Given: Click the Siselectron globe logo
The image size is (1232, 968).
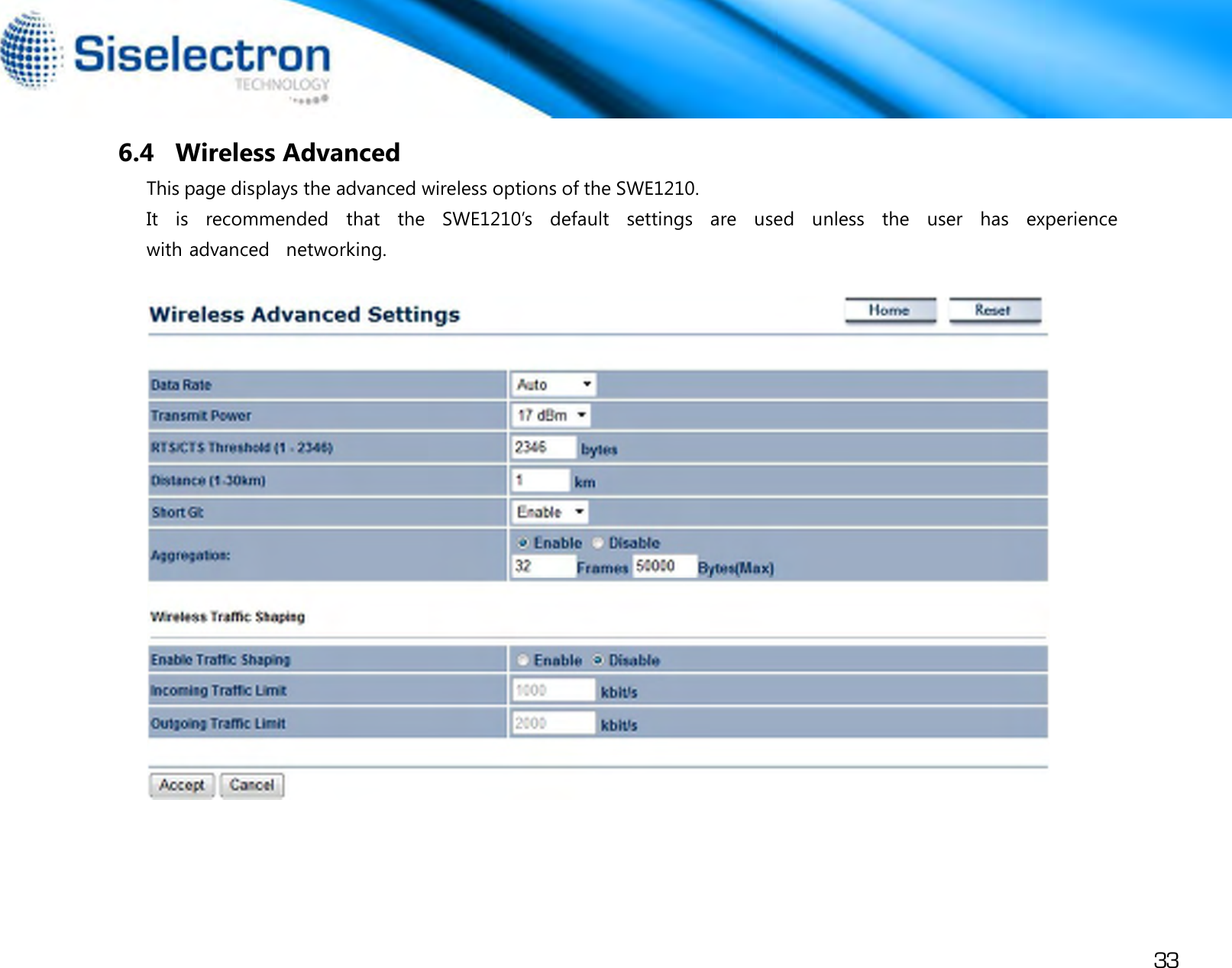Looking at the screenshot, I should [x=31, y=50].
